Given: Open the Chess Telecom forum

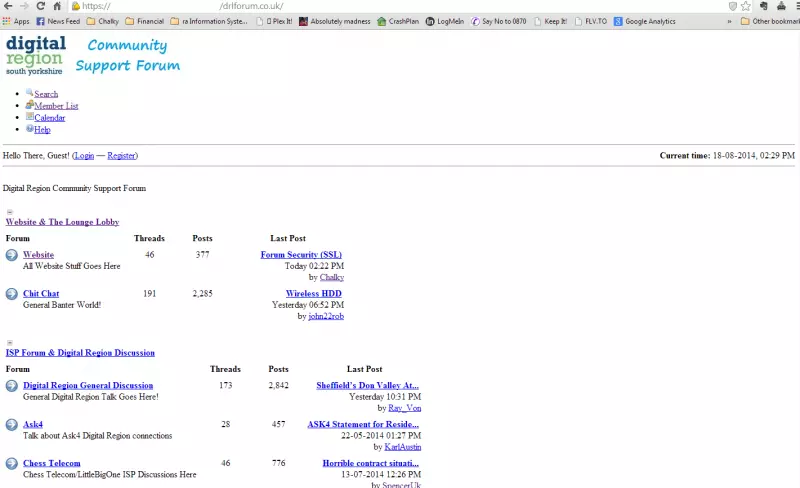Looking at the screenshot, I should pyautogui.click(x=52, y=463).
